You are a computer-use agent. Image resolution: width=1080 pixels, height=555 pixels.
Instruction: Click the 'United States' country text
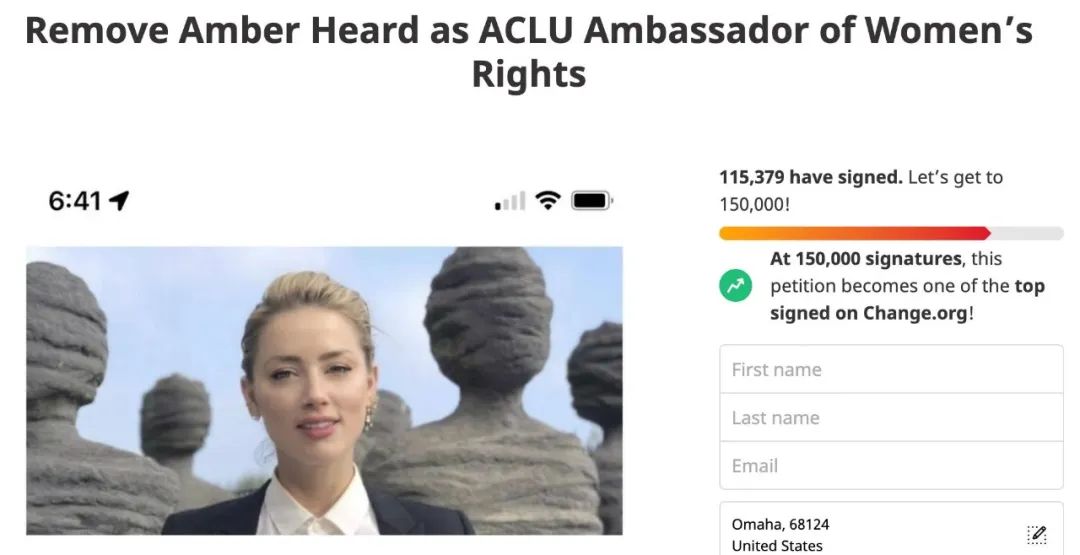pyautogui.click(x=777, y=545)
